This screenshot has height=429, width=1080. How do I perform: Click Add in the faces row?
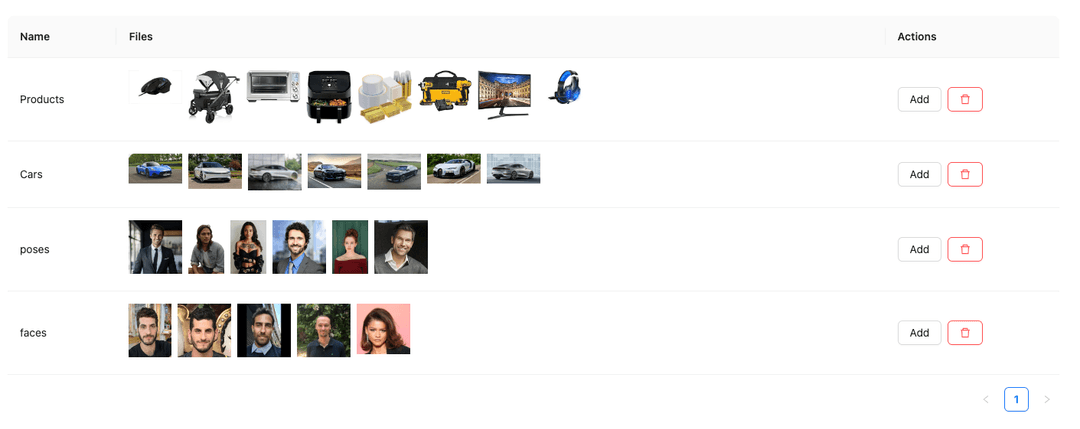[x=919, y=333]
